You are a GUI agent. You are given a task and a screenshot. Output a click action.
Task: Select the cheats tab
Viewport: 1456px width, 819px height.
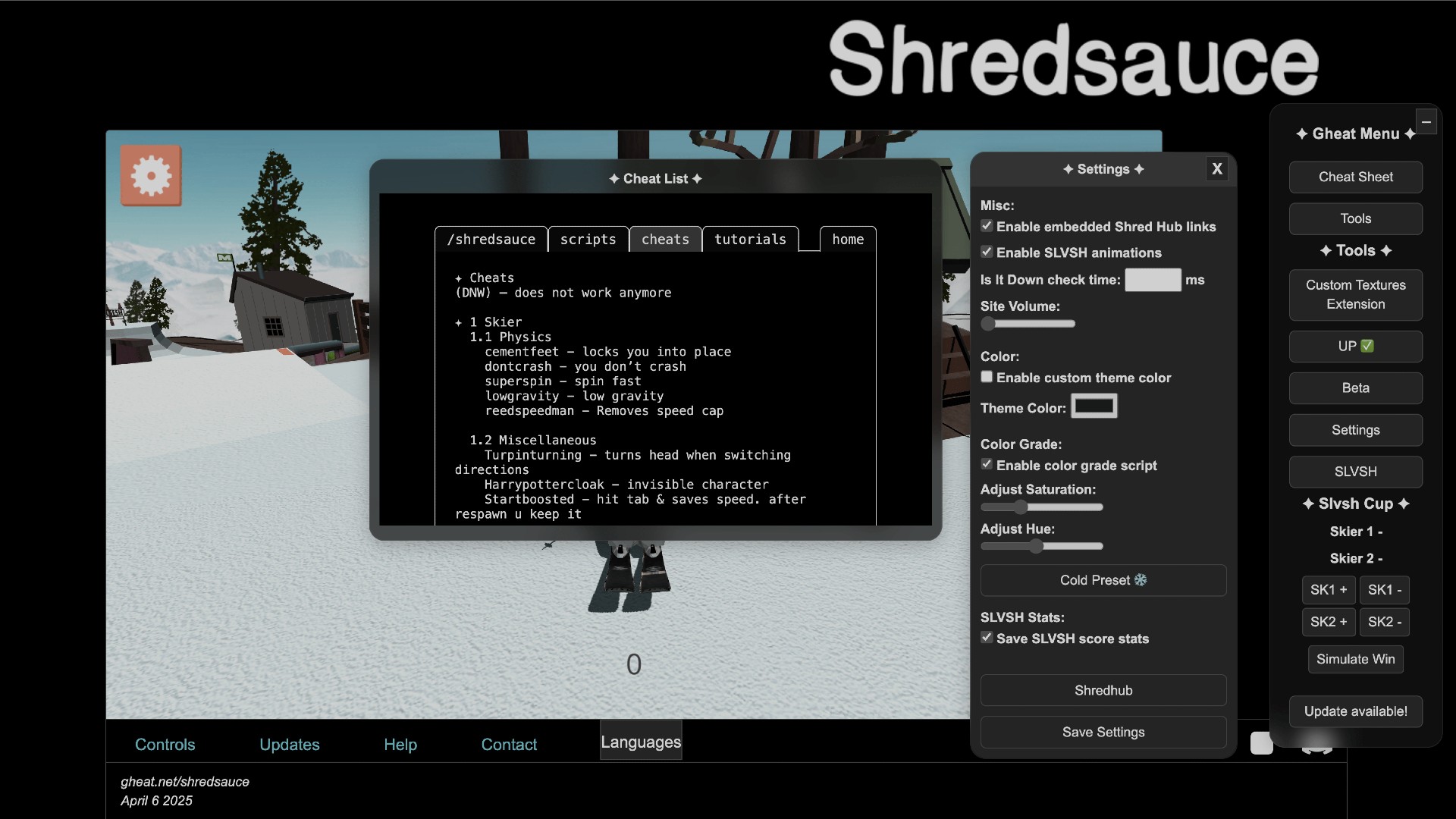(665, 239)
